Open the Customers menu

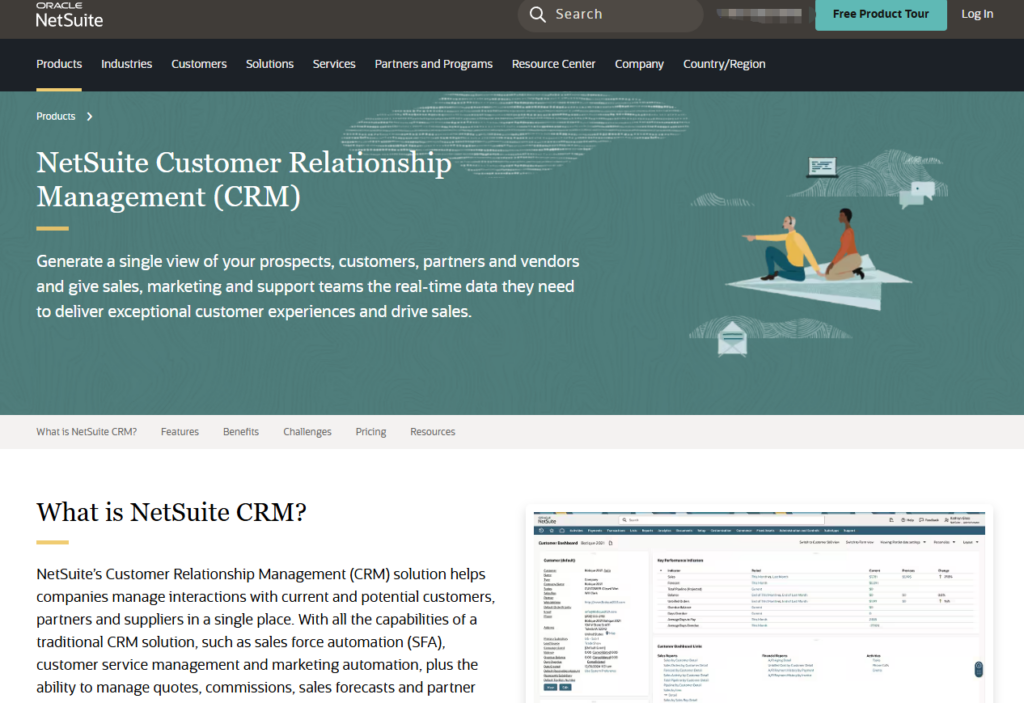[x=199, y=64]
